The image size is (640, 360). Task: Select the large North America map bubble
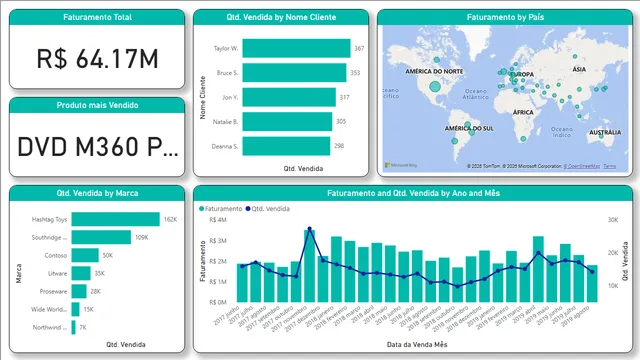tap(435, 87)
